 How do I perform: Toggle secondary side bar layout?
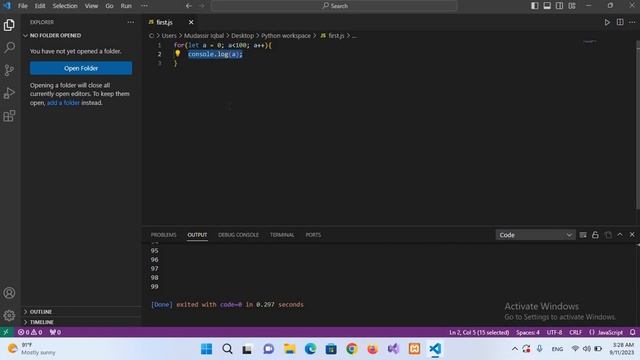[x=560, y=6]
